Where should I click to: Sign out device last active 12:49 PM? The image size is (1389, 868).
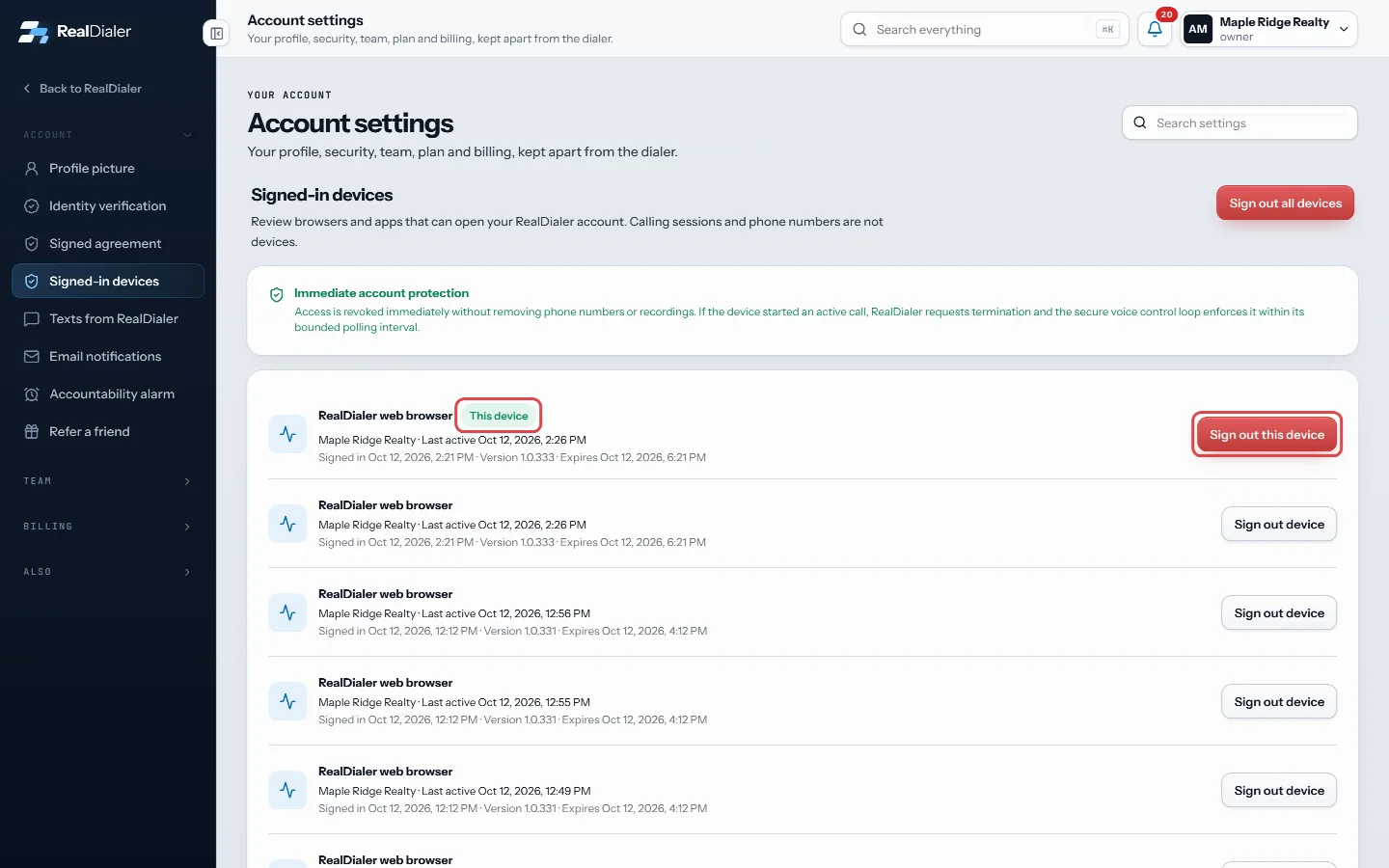pos(1279,790)
